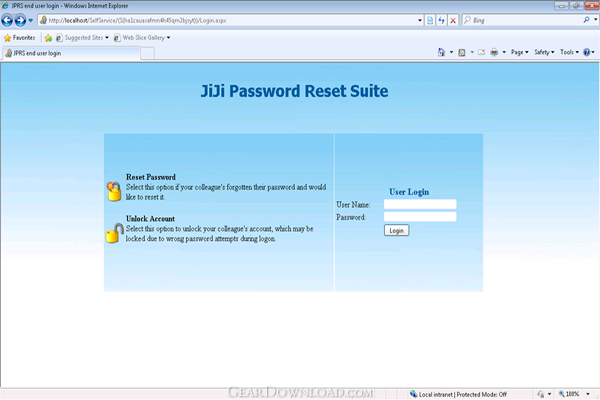The image size is (600, 400).
Task: Select the JPRS end user login tab
Action: (x=71, y=53)
